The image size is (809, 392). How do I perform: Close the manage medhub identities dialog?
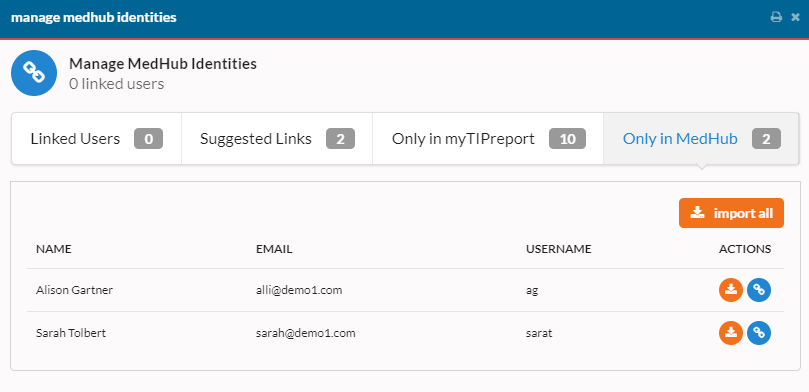(795, 18)
